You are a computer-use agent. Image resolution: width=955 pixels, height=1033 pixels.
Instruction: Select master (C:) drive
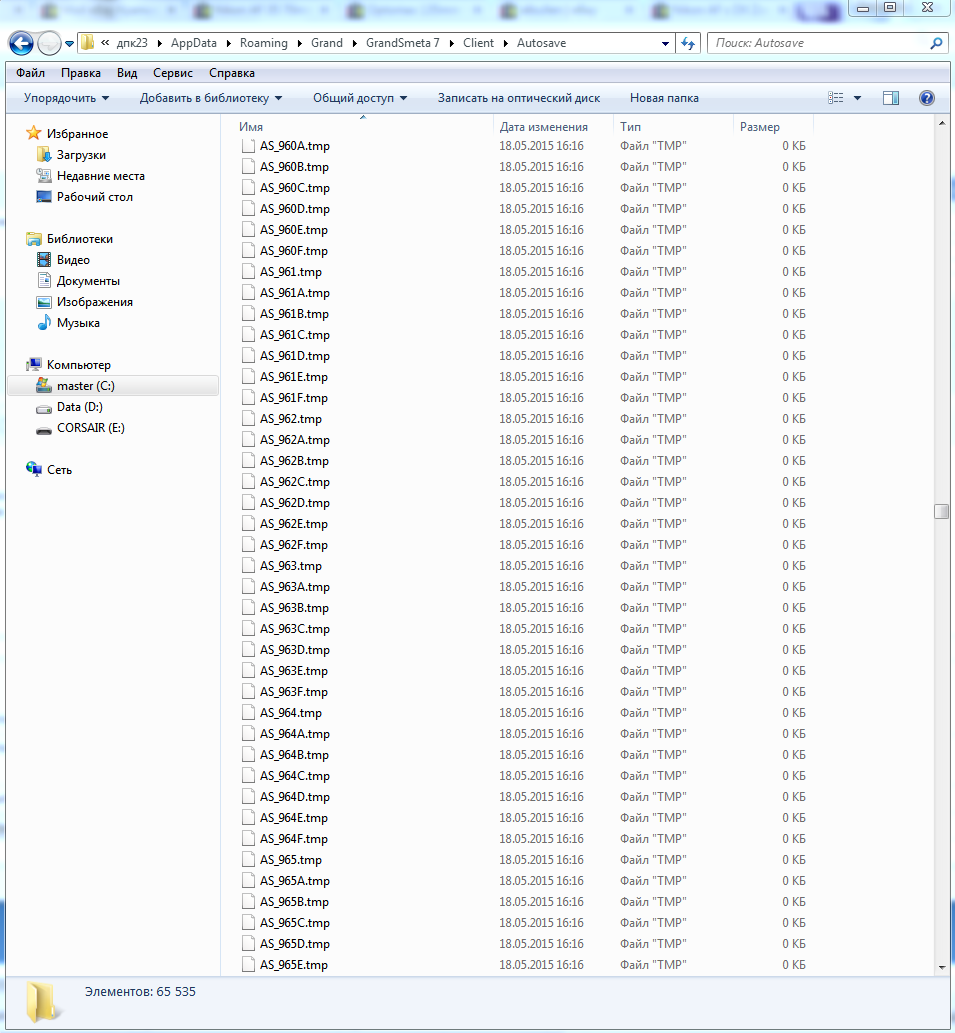[113, 386]
